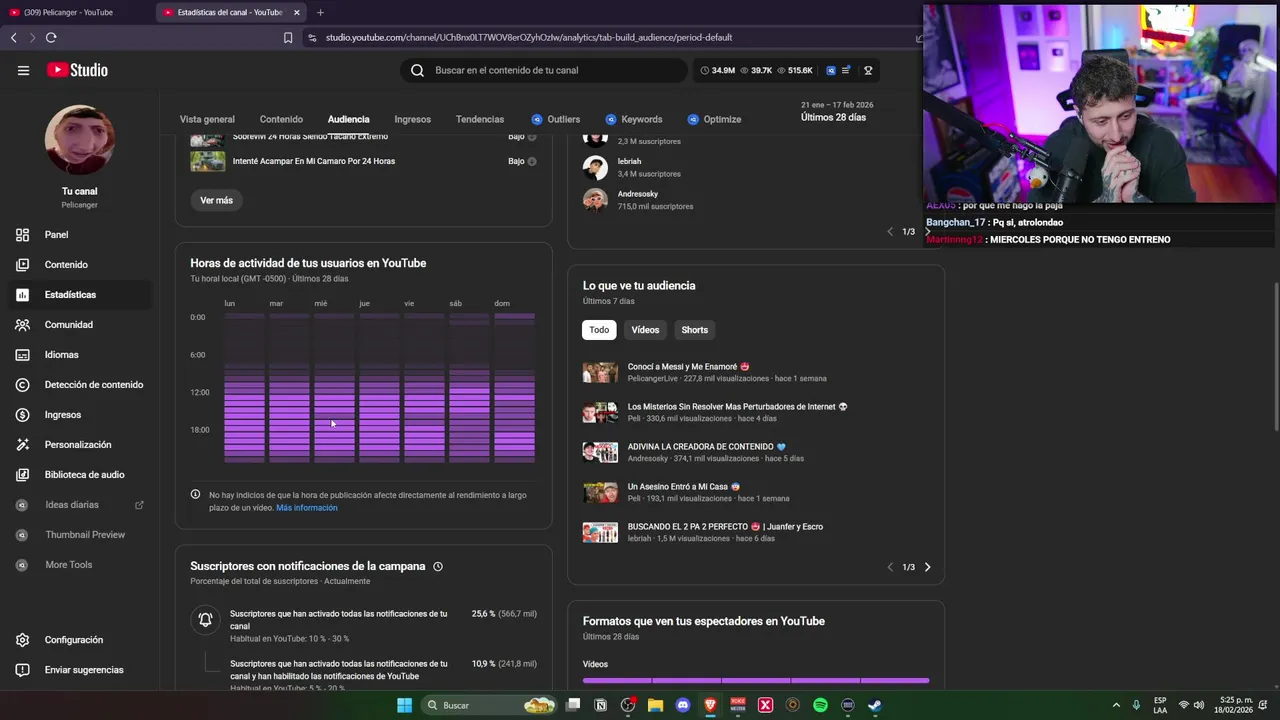Go back with the browser back arrow
Image resolution: width=1280 pixels, height=720 pixels.
(x=13, y=37)
